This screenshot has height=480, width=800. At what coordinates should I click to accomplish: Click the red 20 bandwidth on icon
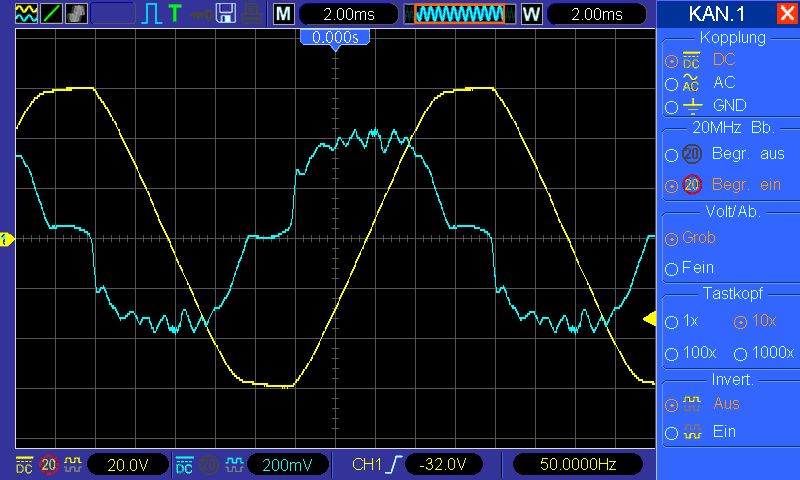692,185
